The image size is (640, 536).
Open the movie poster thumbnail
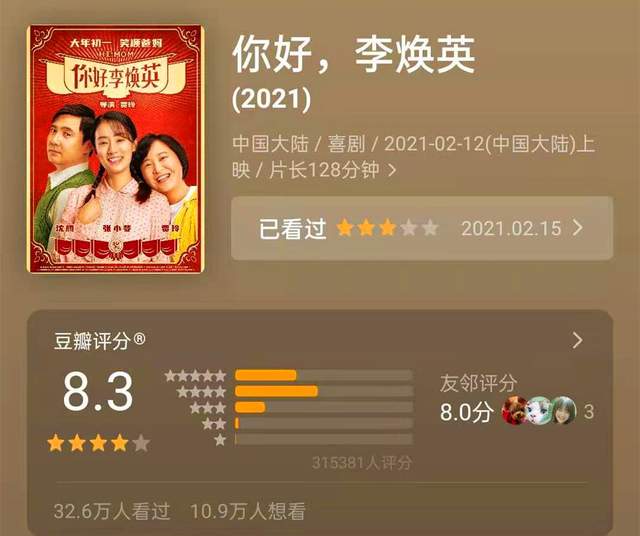click(115, 149)
